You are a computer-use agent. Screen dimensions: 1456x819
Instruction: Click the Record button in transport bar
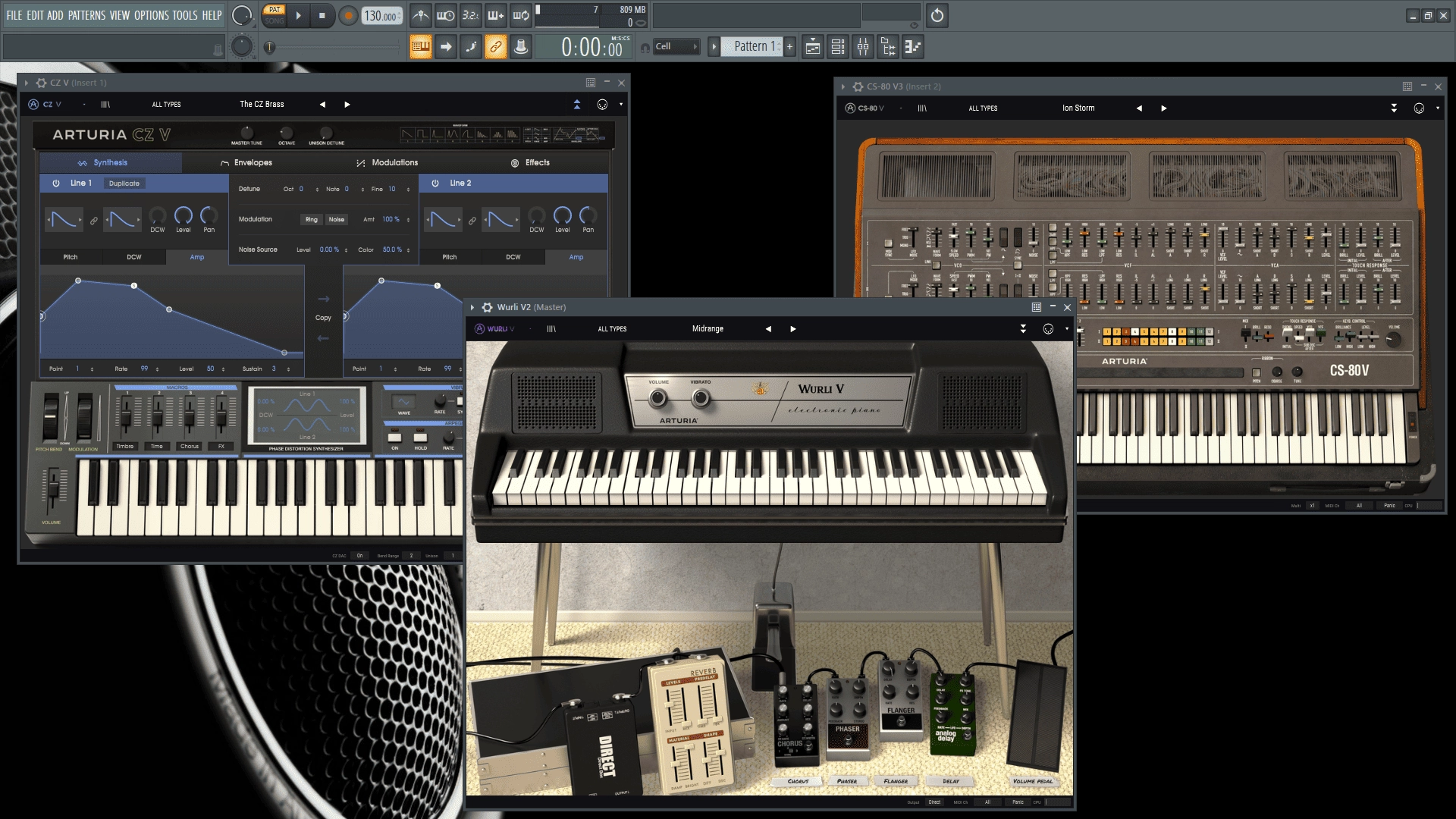click(x=348, y=15)
